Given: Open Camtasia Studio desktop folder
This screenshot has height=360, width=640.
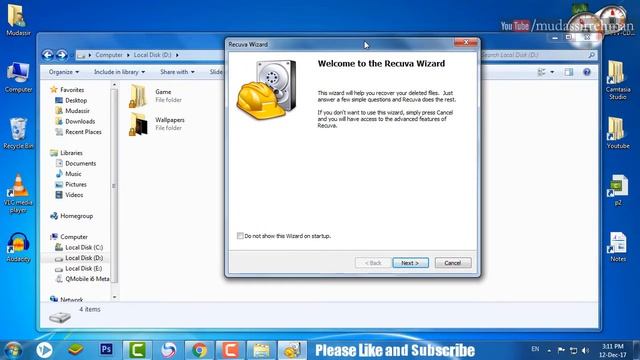Looking at the screenshot, I should pos(618,80).
